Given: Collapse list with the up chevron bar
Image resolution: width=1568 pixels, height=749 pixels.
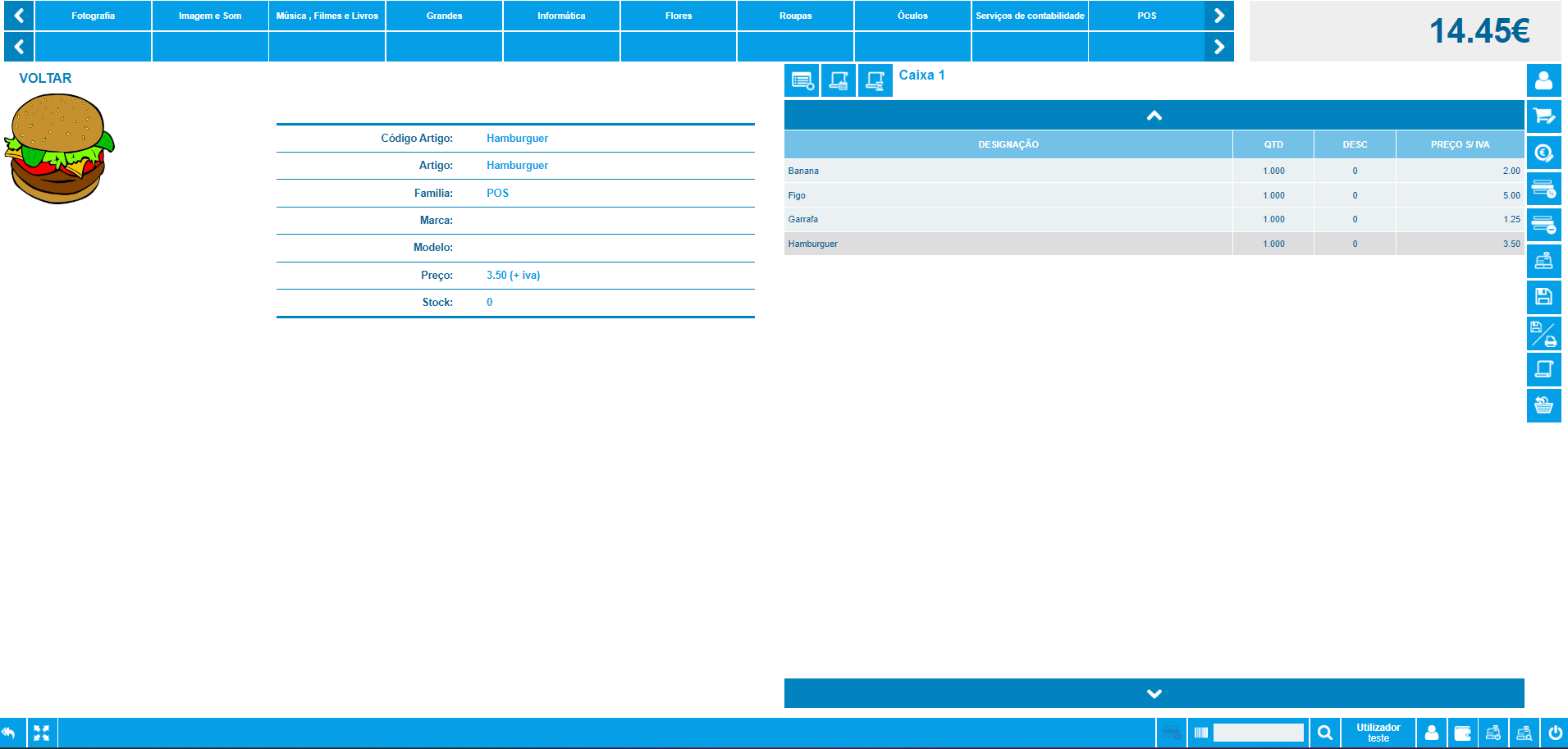Looking at the screenshot, I should (1154, 116).
